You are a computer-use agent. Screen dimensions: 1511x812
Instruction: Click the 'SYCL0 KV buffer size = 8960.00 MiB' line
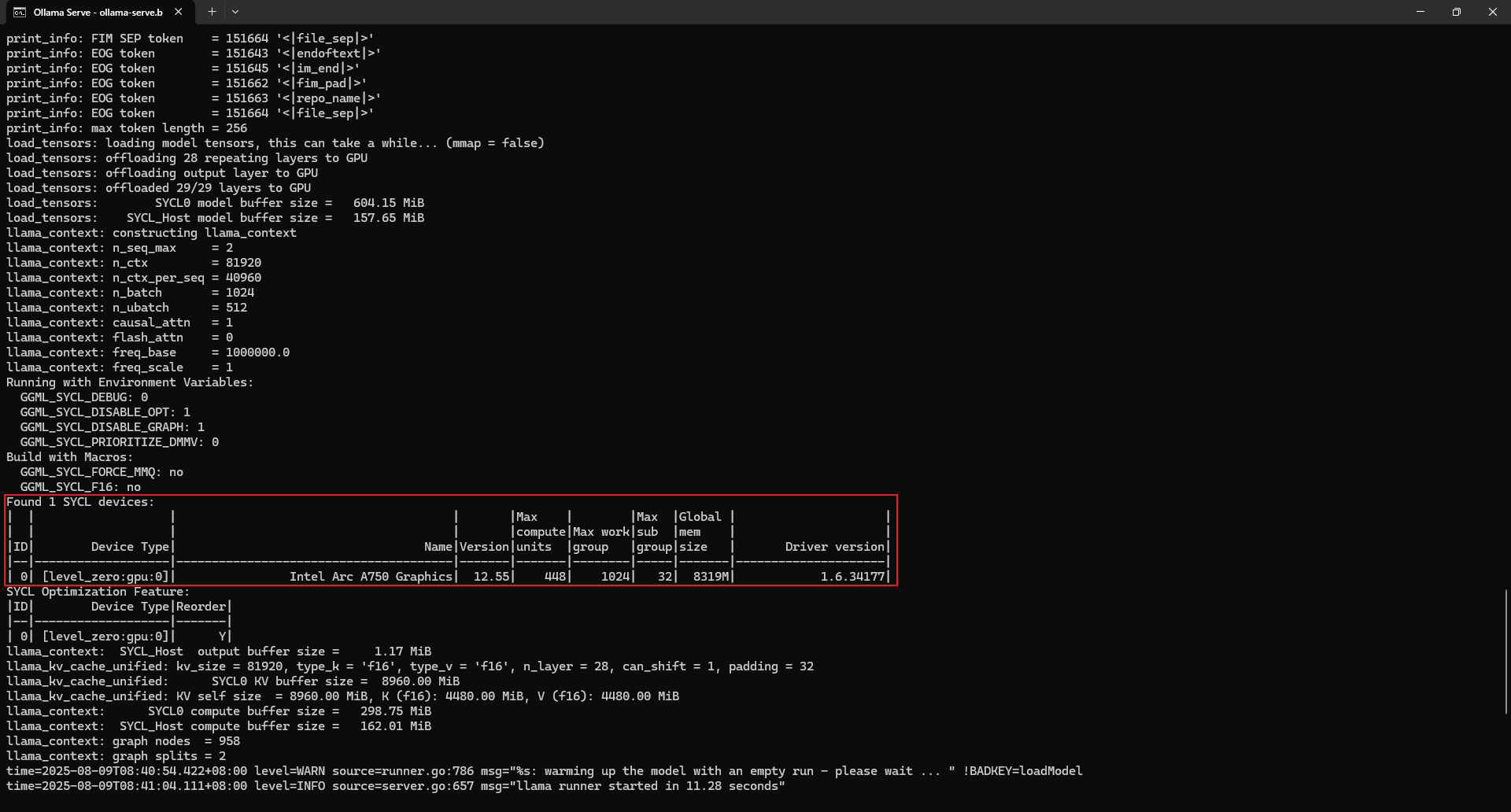233,681
